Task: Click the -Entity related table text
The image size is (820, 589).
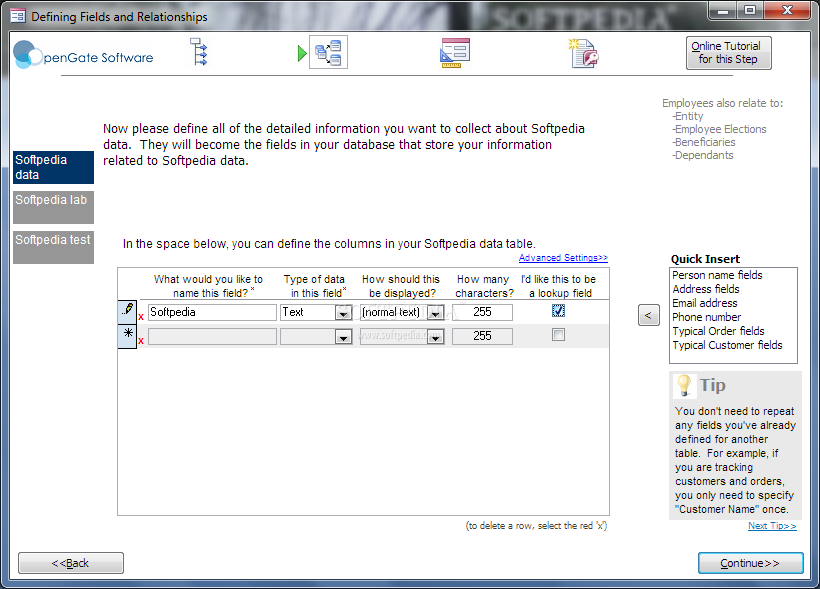Action: click(688, 116)
